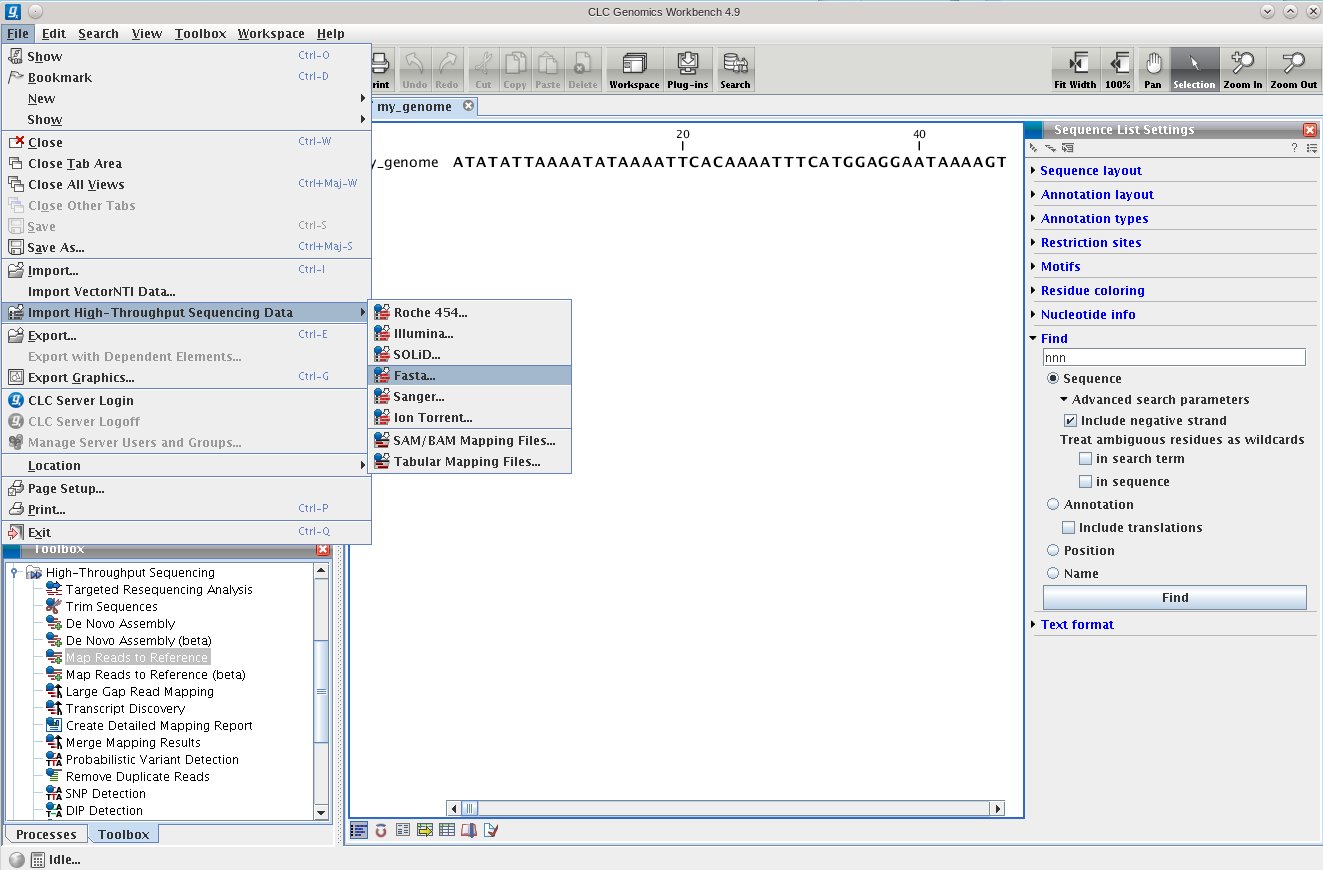This screenshot has height=870, width=1323.
Task: Check Include translations box
Action: [1068, 528]
